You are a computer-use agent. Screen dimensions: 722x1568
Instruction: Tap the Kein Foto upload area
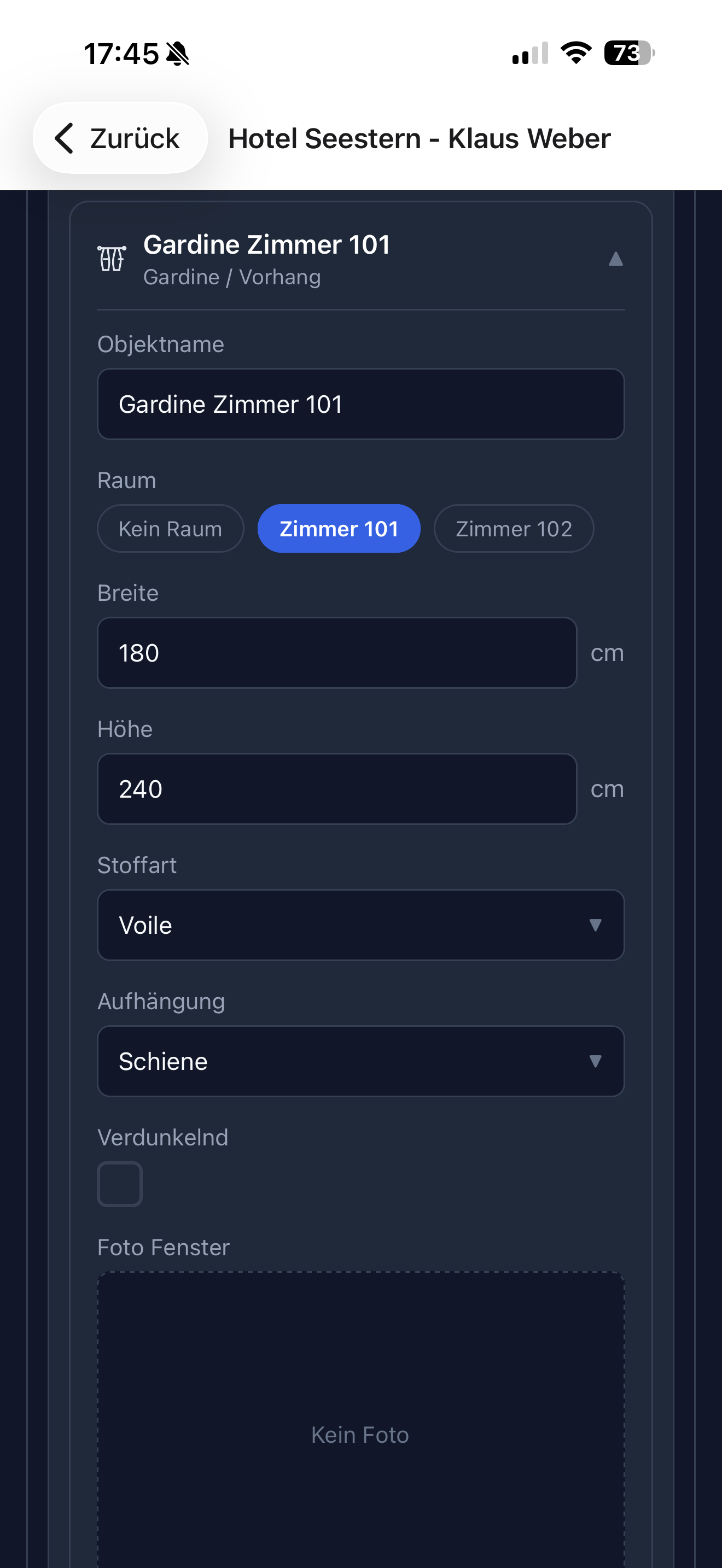[x=360, y=1435]
